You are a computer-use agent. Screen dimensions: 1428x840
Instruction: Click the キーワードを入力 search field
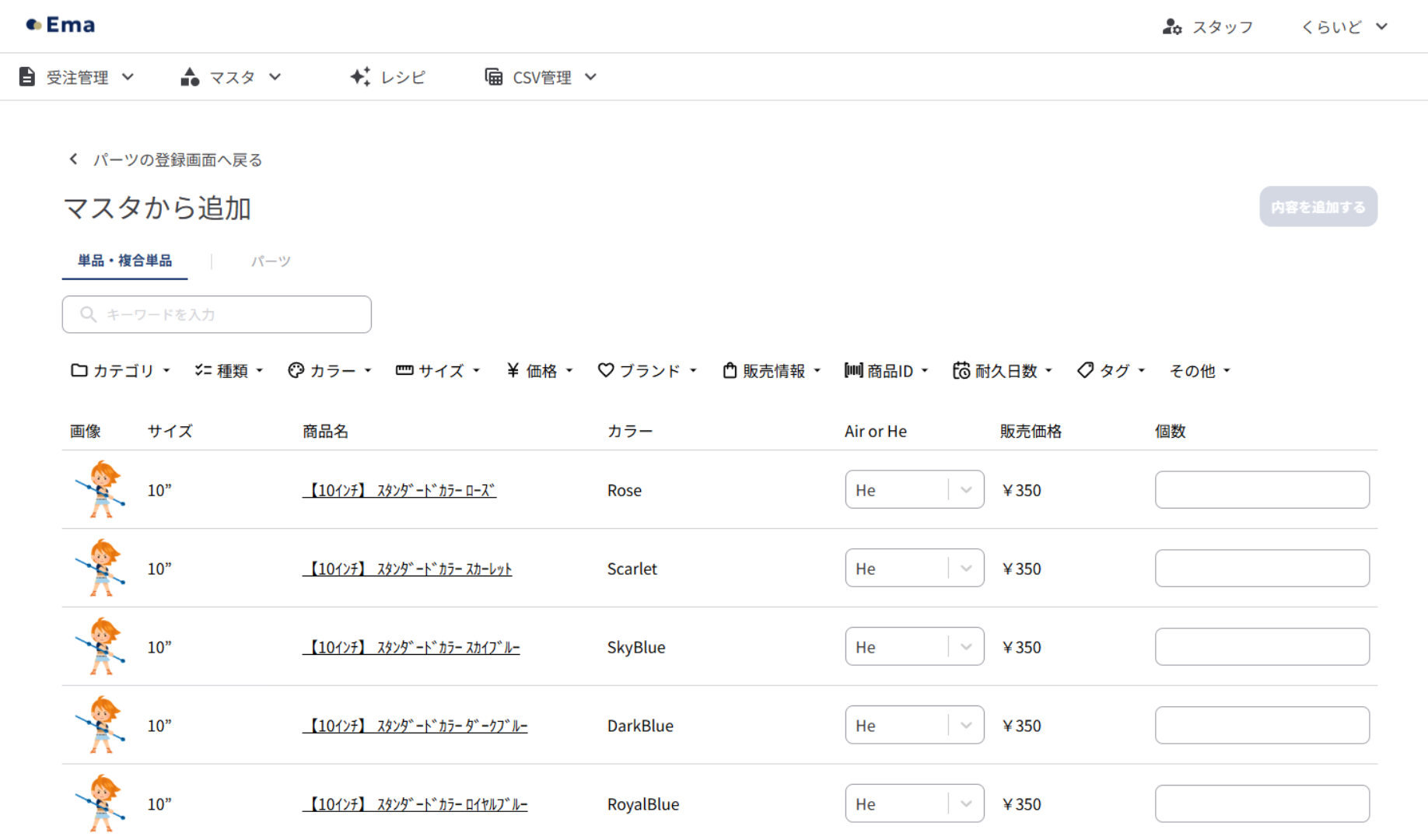(x=217, y=314)
